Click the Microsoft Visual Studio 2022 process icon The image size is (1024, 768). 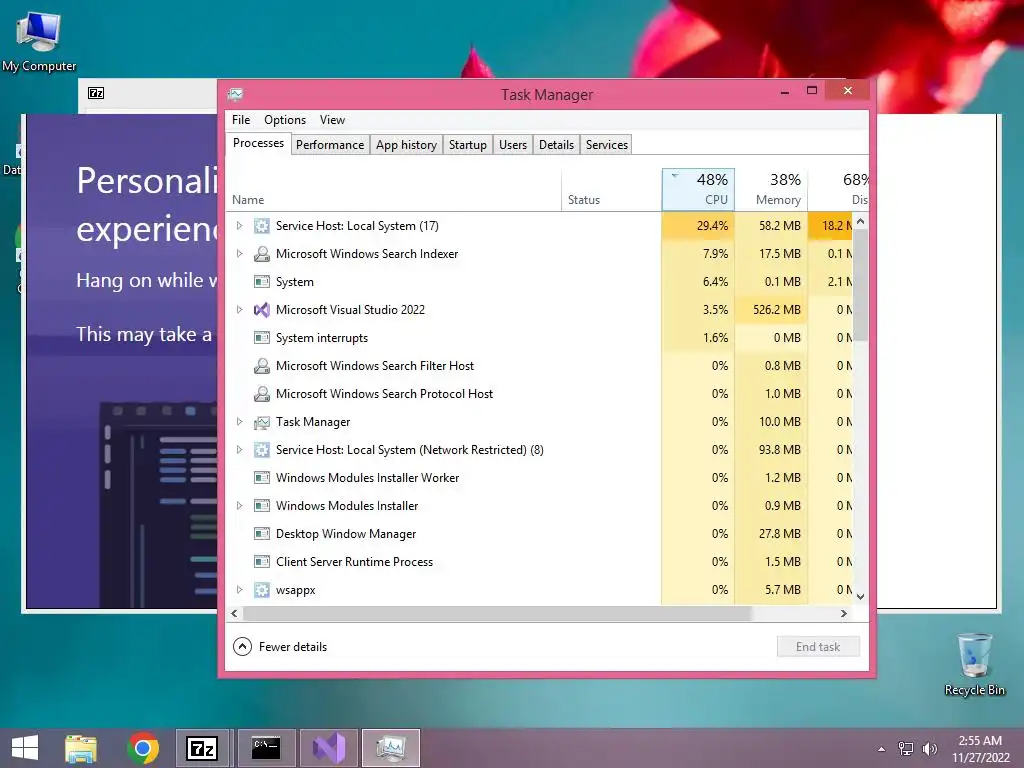262,310
